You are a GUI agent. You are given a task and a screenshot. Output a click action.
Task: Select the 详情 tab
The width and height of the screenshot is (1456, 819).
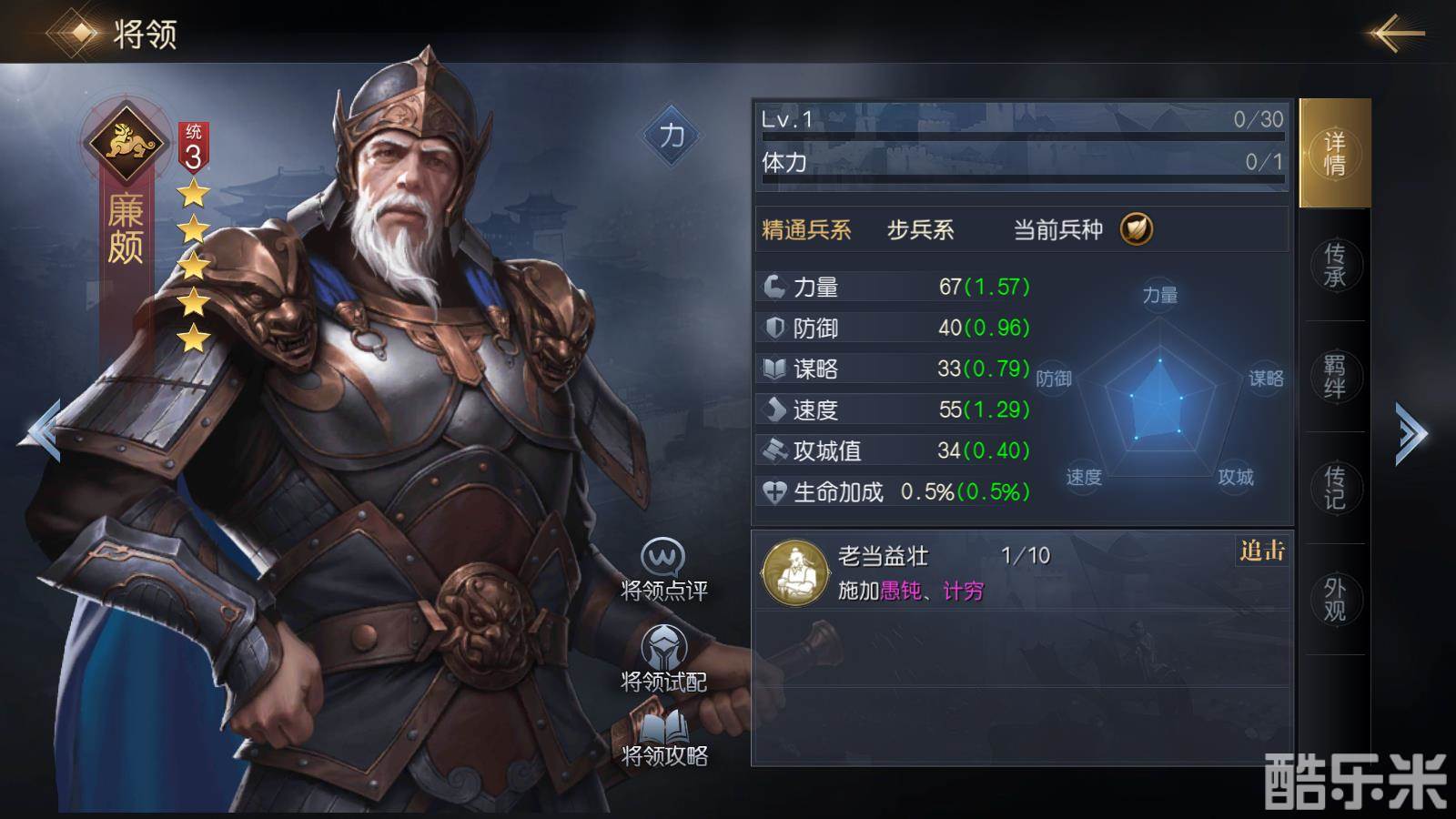1334,153
